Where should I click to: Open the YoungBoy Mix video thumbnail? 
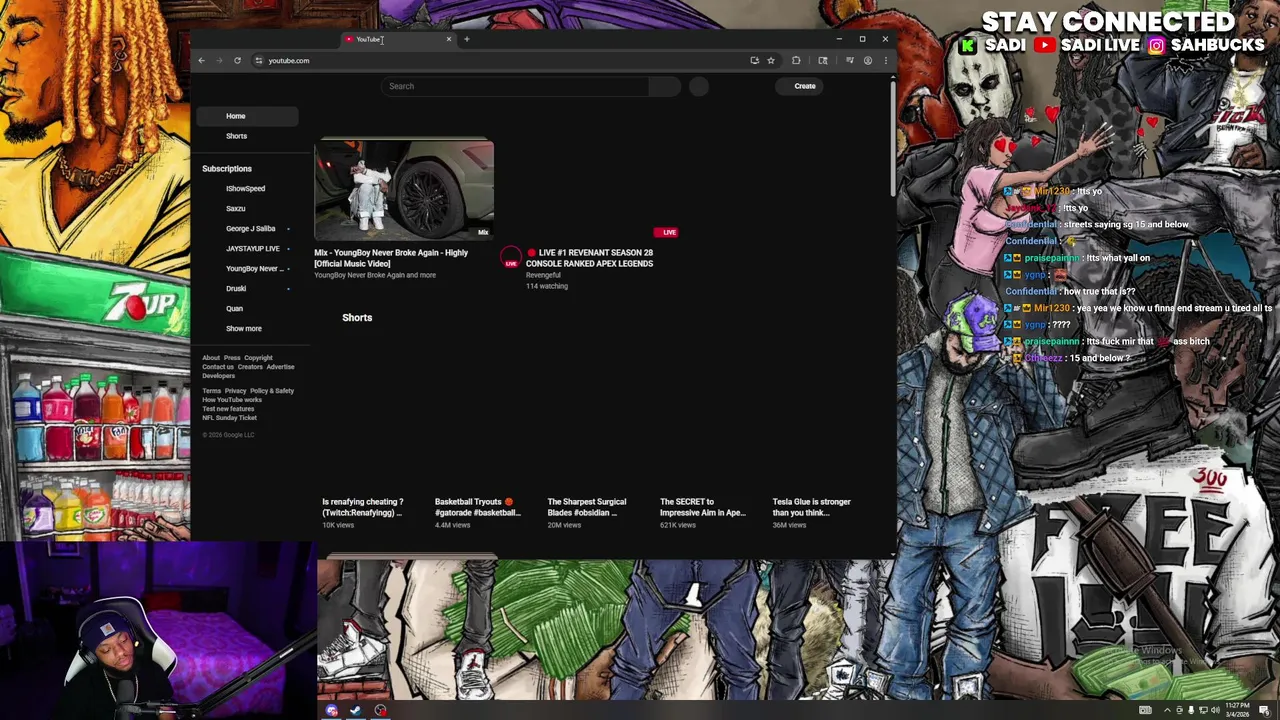click(x=404, y=190)
